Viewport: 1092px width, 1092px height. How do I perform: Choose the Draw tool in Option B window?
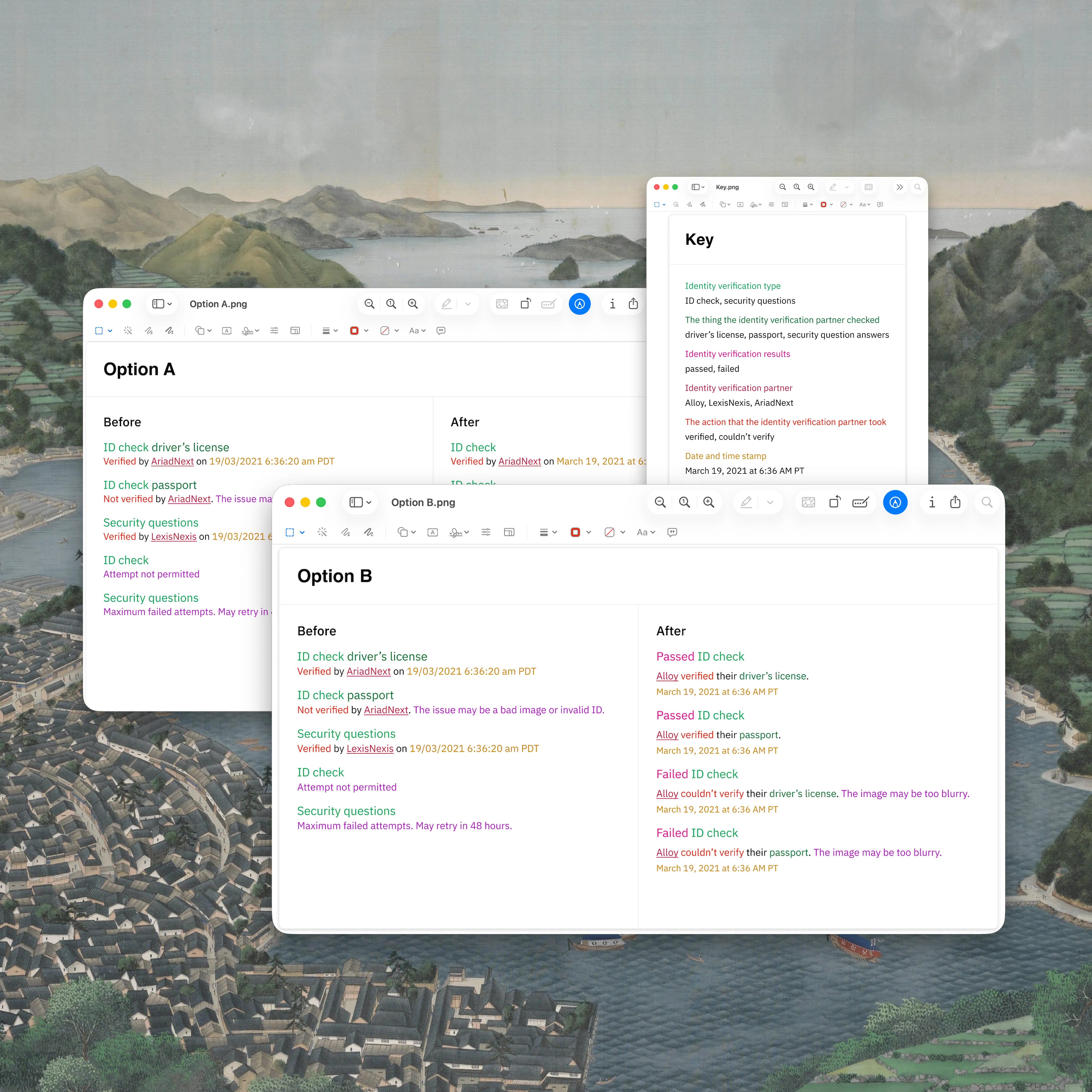(369, 532)
